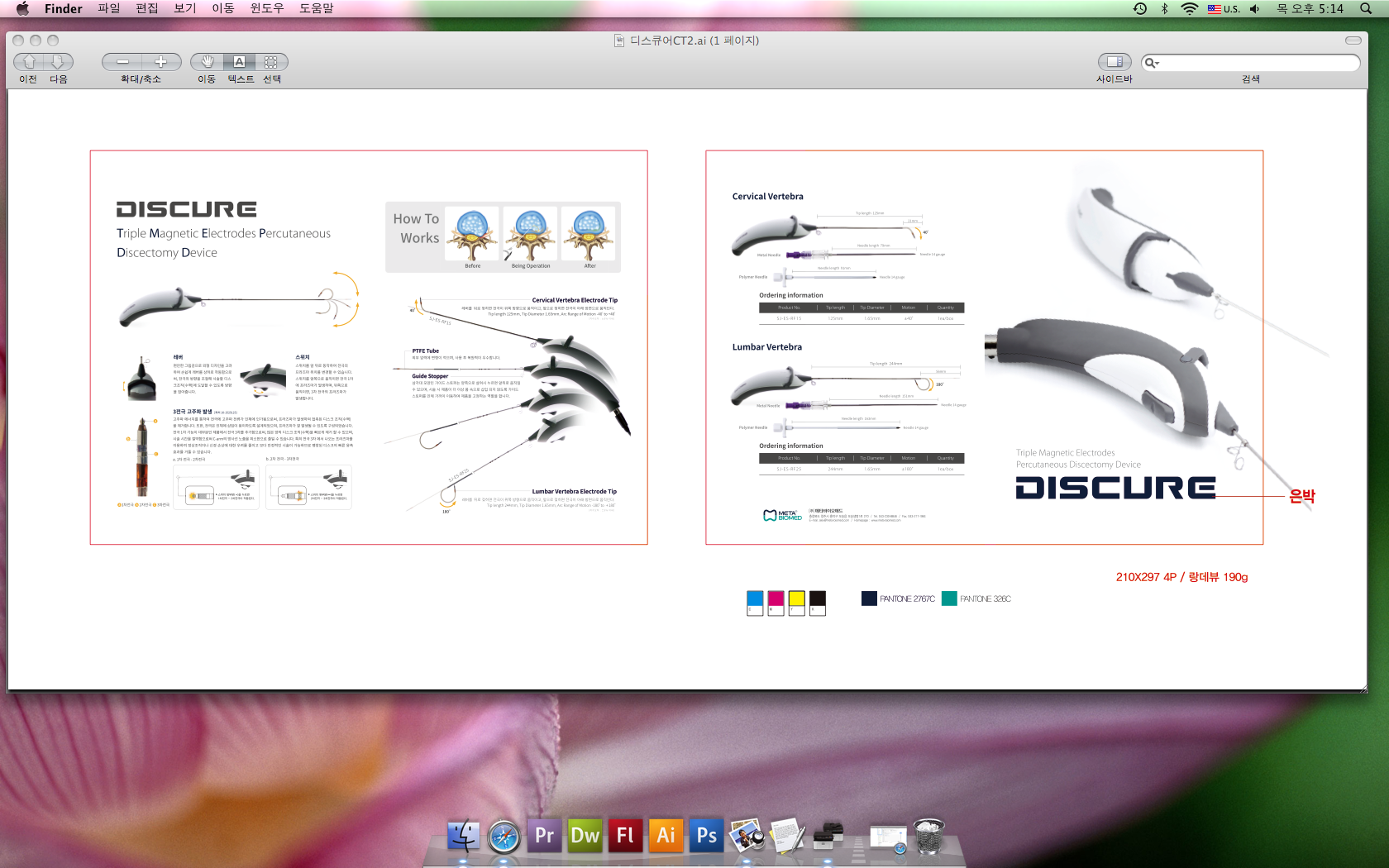Zoom in with the plus button
The height and width of the screenshot is (868, 1389).
pos(161,62)
